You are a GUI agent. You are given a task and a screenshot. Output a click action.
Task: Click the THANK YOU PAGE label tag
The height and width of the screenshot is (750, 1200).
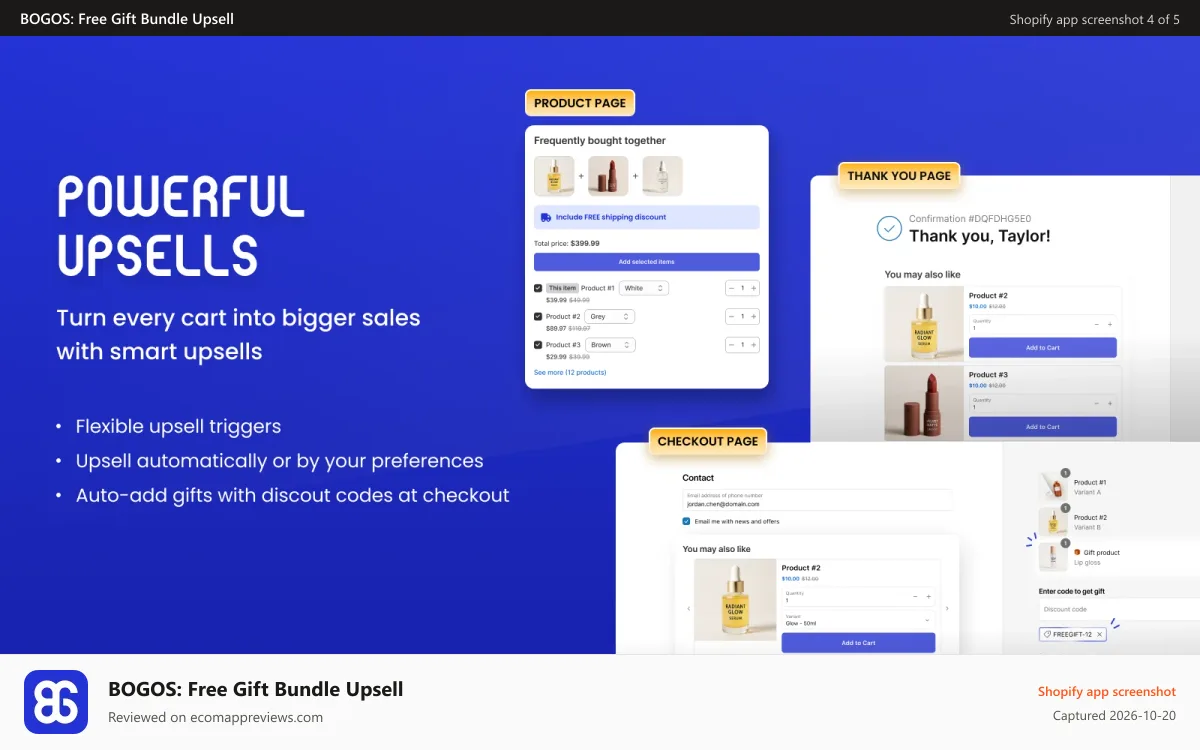(899, 176)
